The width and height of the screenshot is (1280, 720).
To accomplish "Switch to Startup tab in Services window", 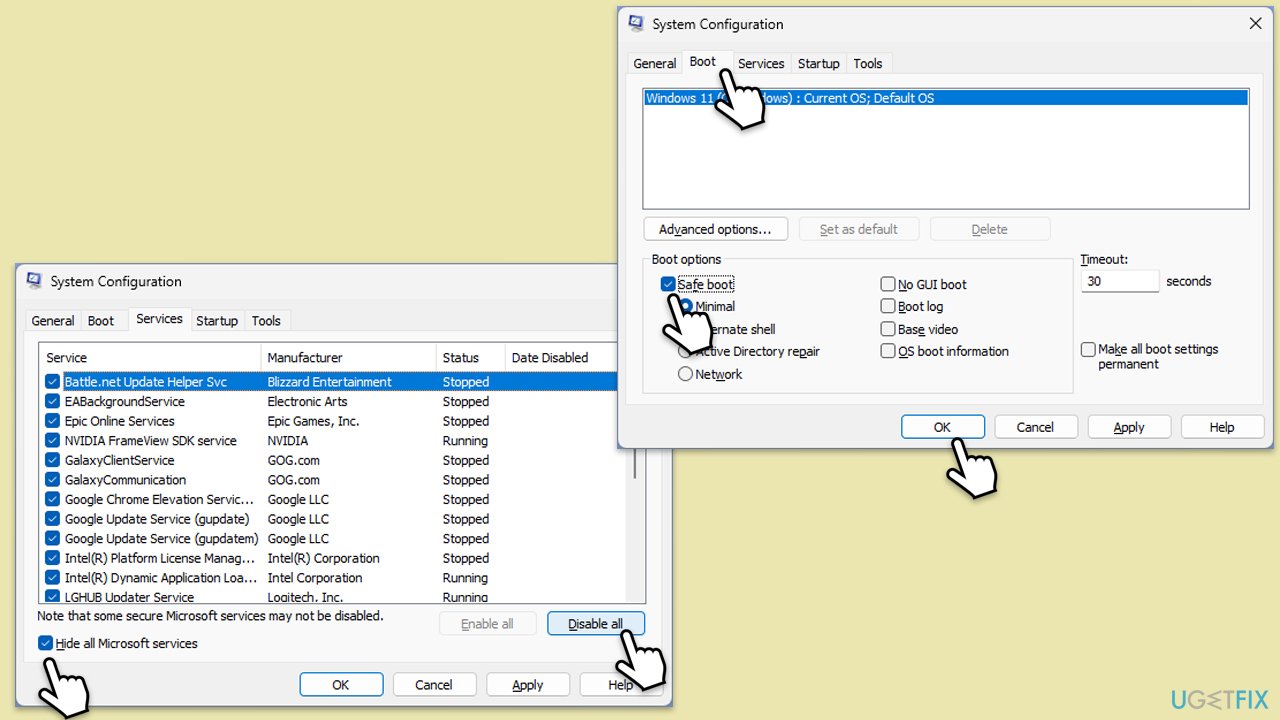I will click(217, 321).
